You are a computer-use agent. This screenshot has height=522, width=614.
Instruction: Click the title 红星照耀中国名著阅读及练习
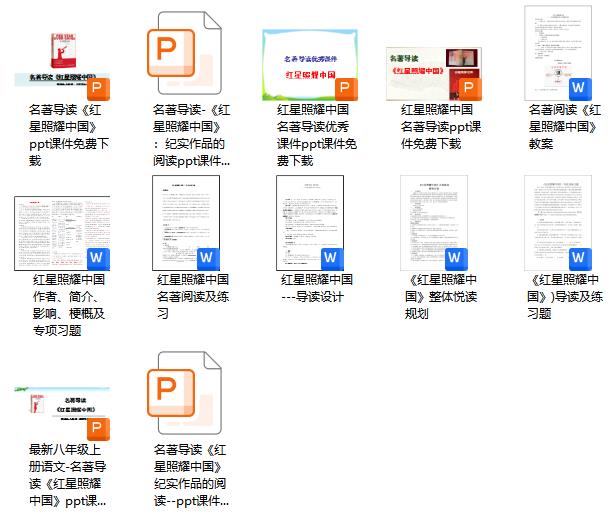tap(192, 297)
